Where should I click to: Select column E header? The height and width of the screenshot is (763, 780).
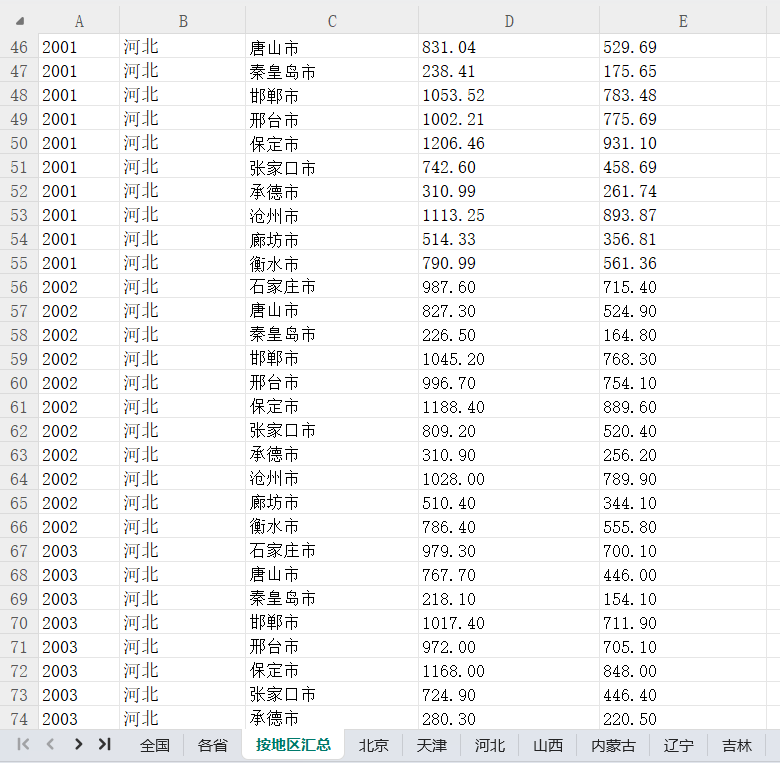[x=683, y=21]
